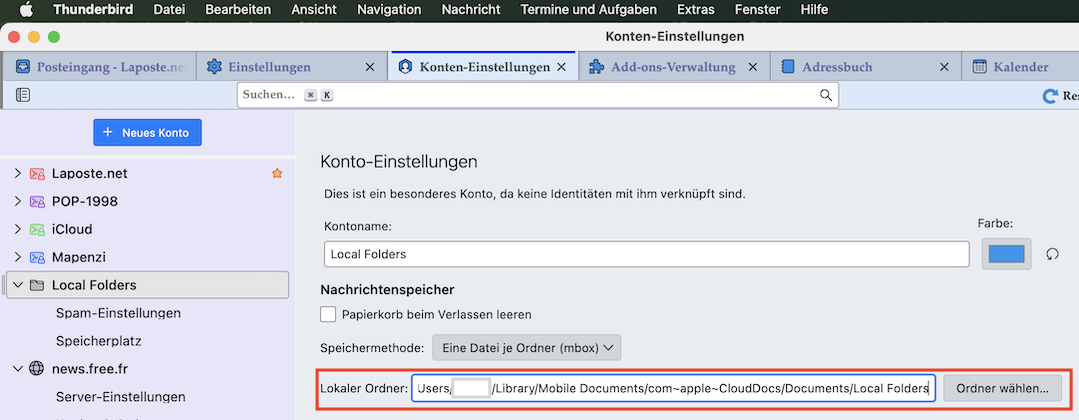
Task: Collapse the Local Folders account
Action: tap(18, 285)
